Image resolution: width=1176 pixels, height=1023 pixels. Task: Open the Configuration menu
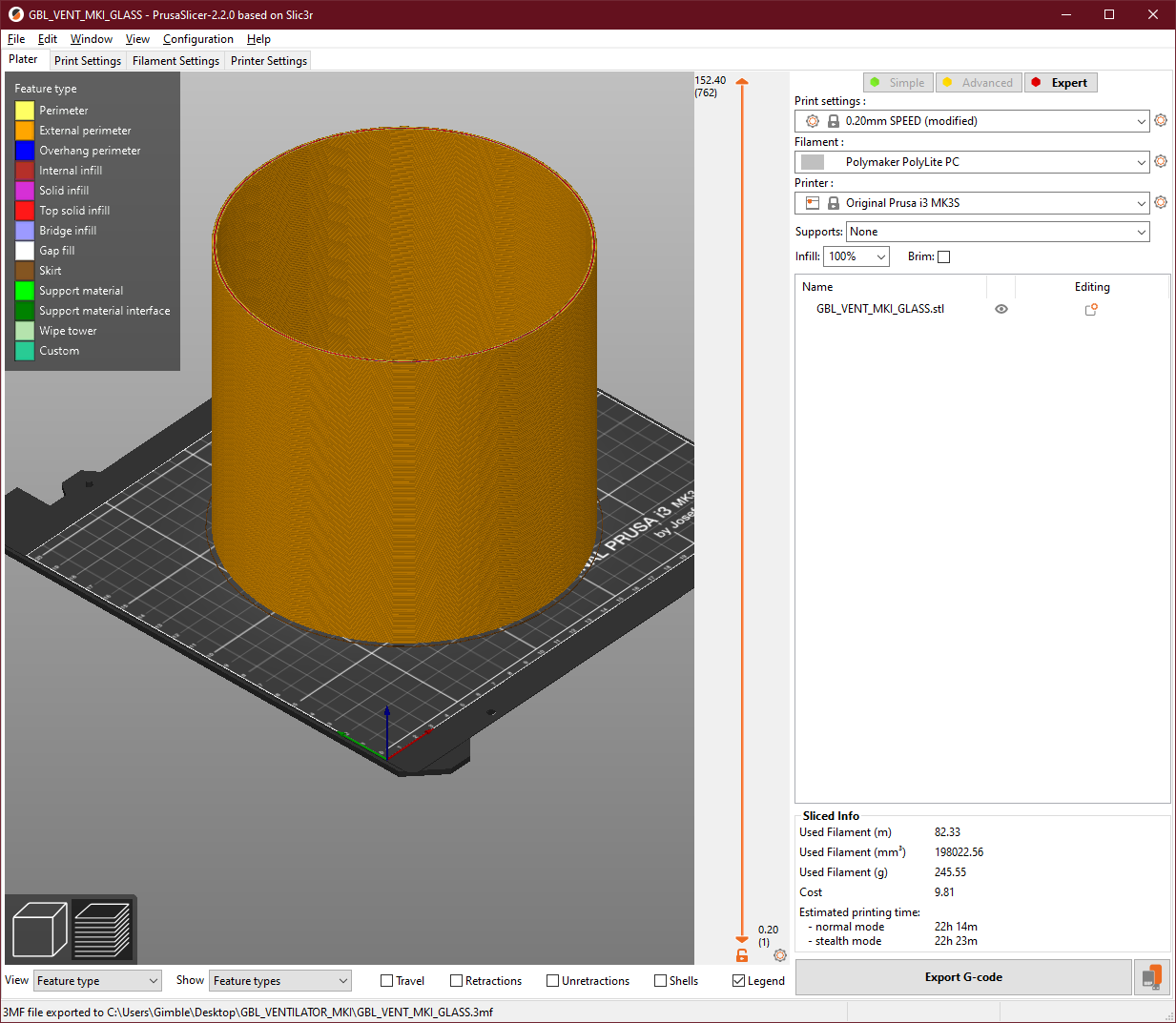tap(198, 39)
